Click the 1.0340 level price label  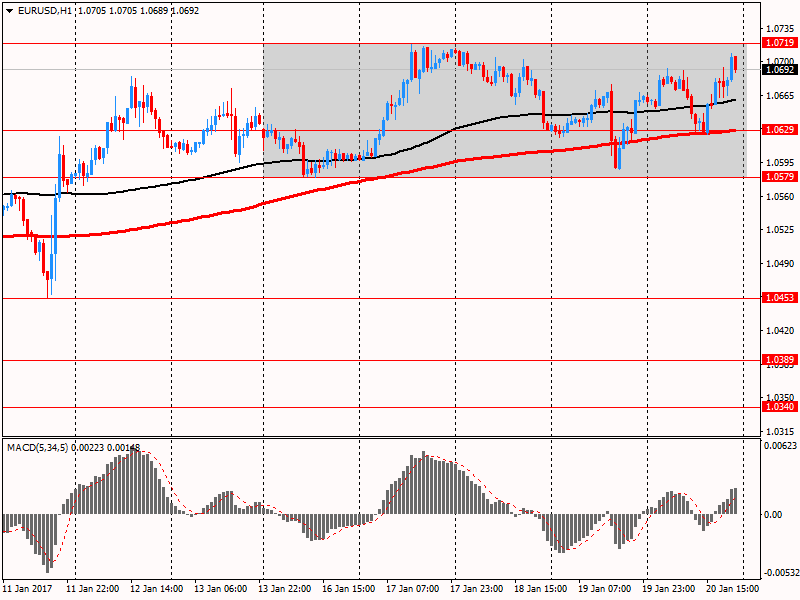(x=780, y=407)
